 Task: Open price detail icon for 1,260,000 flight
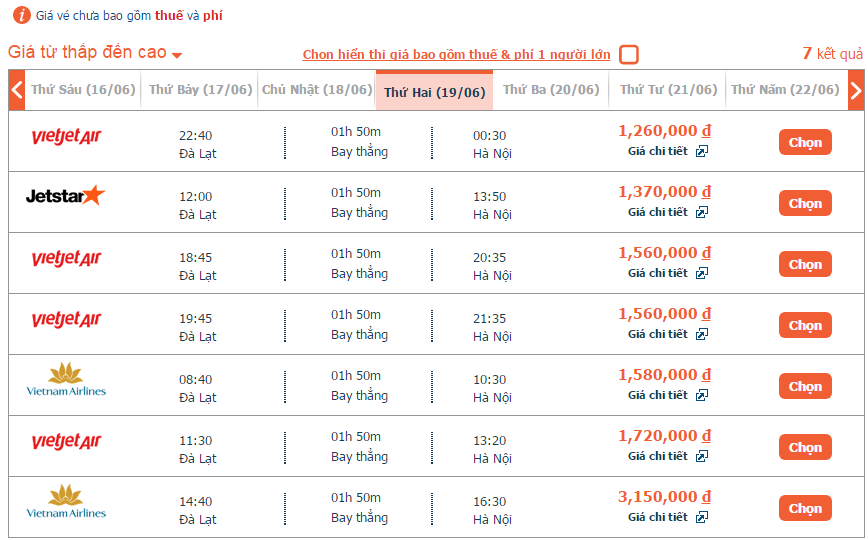click(x=702, y=151)
